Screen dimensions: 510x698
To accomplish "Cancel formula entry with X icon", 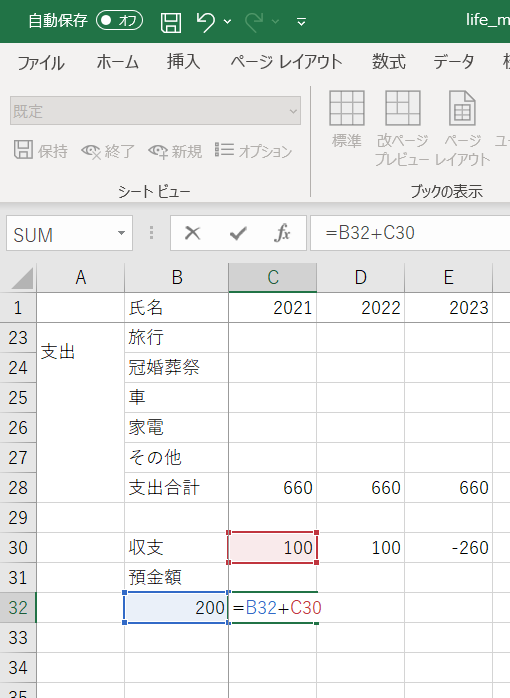I will (x=192, y=233).
